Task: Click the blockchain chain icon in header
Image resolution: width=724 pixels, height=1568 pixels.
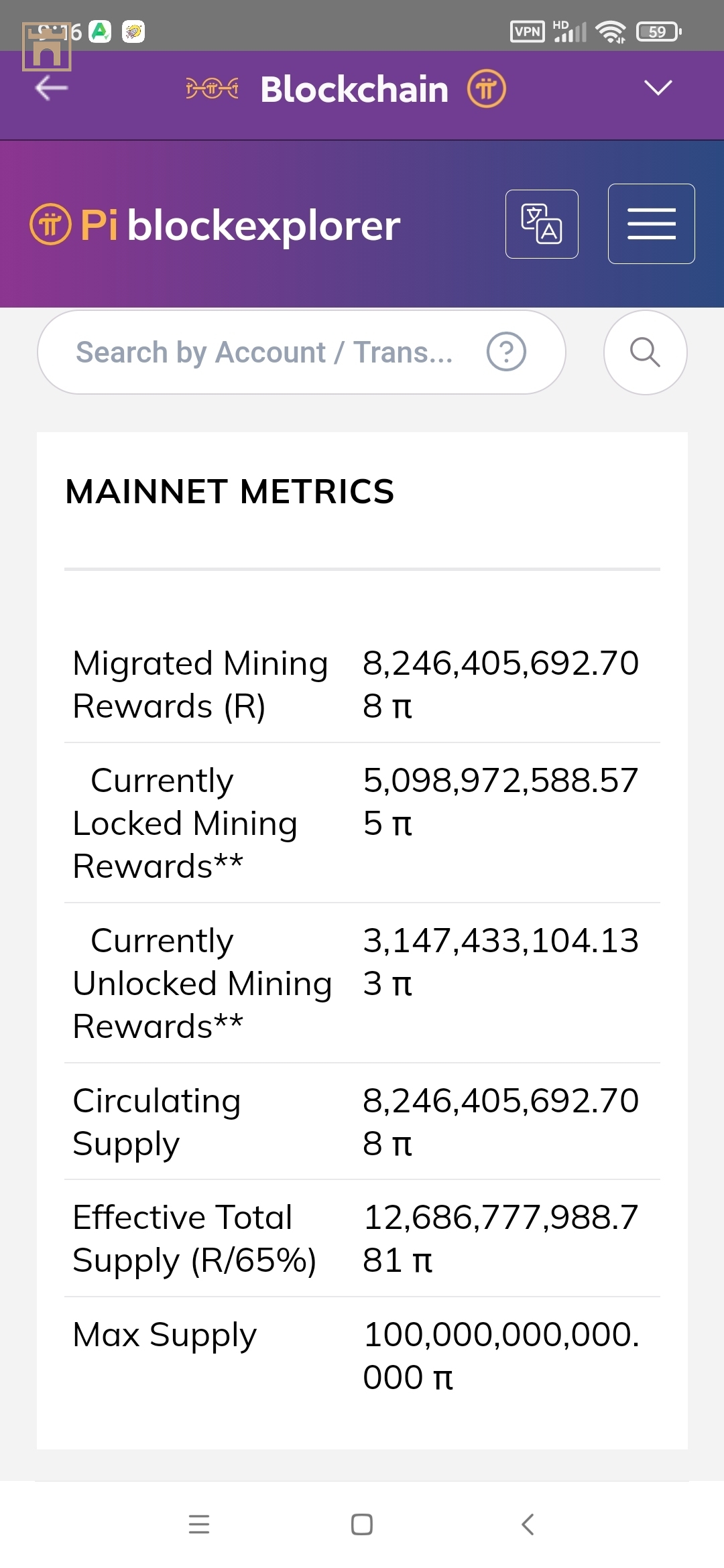Action: (212, 88)
